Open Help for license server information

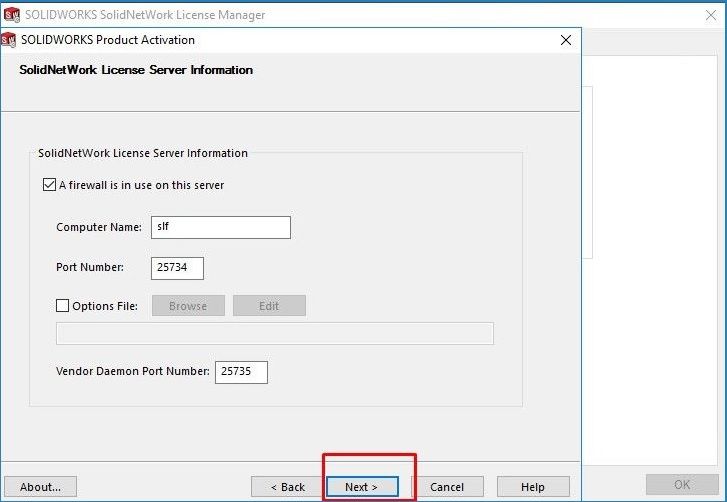tap(533, 487)
